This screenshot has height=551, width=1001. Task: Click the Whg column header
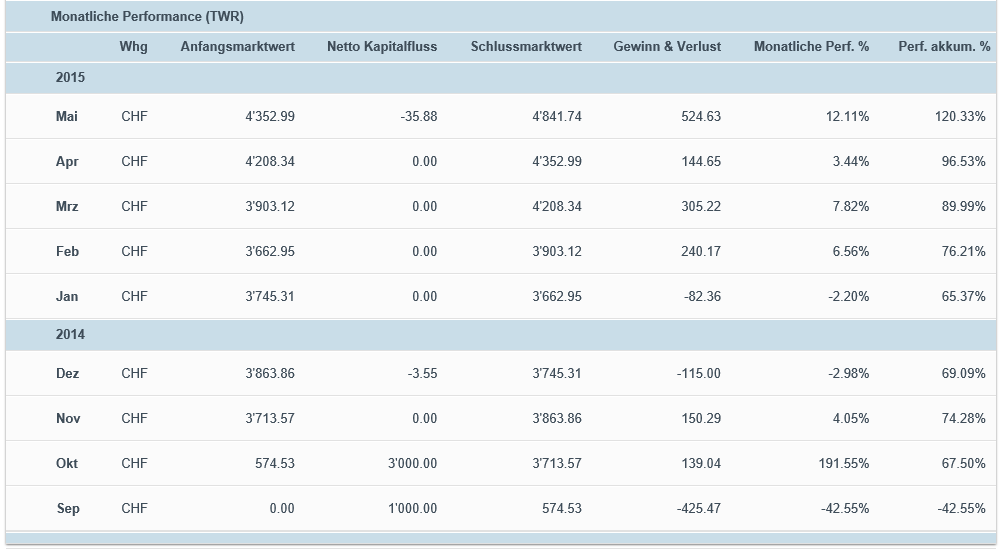133,47
